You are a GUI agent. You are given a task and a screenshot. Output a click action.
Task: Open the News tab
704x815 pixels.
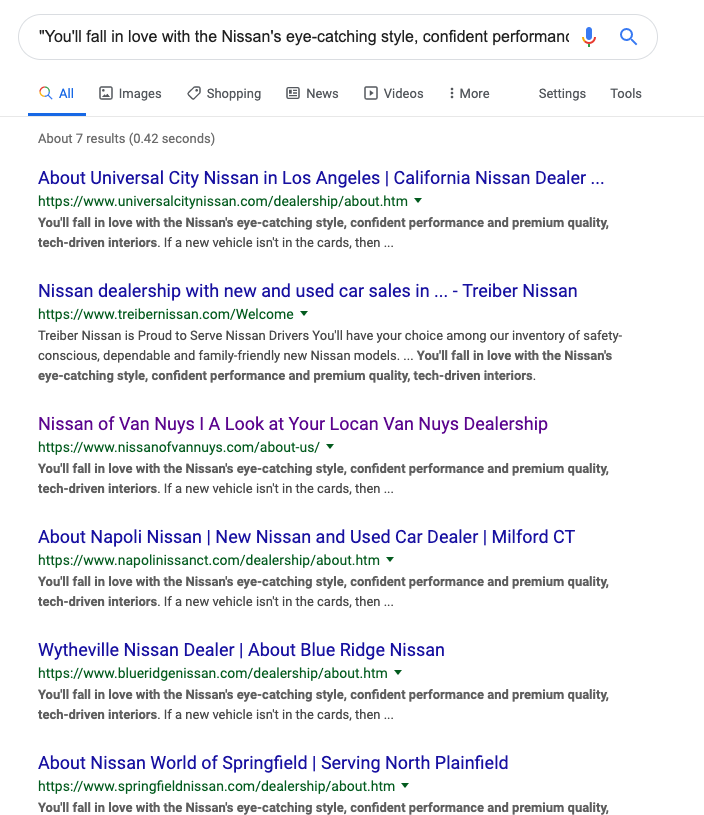[312, 93]
